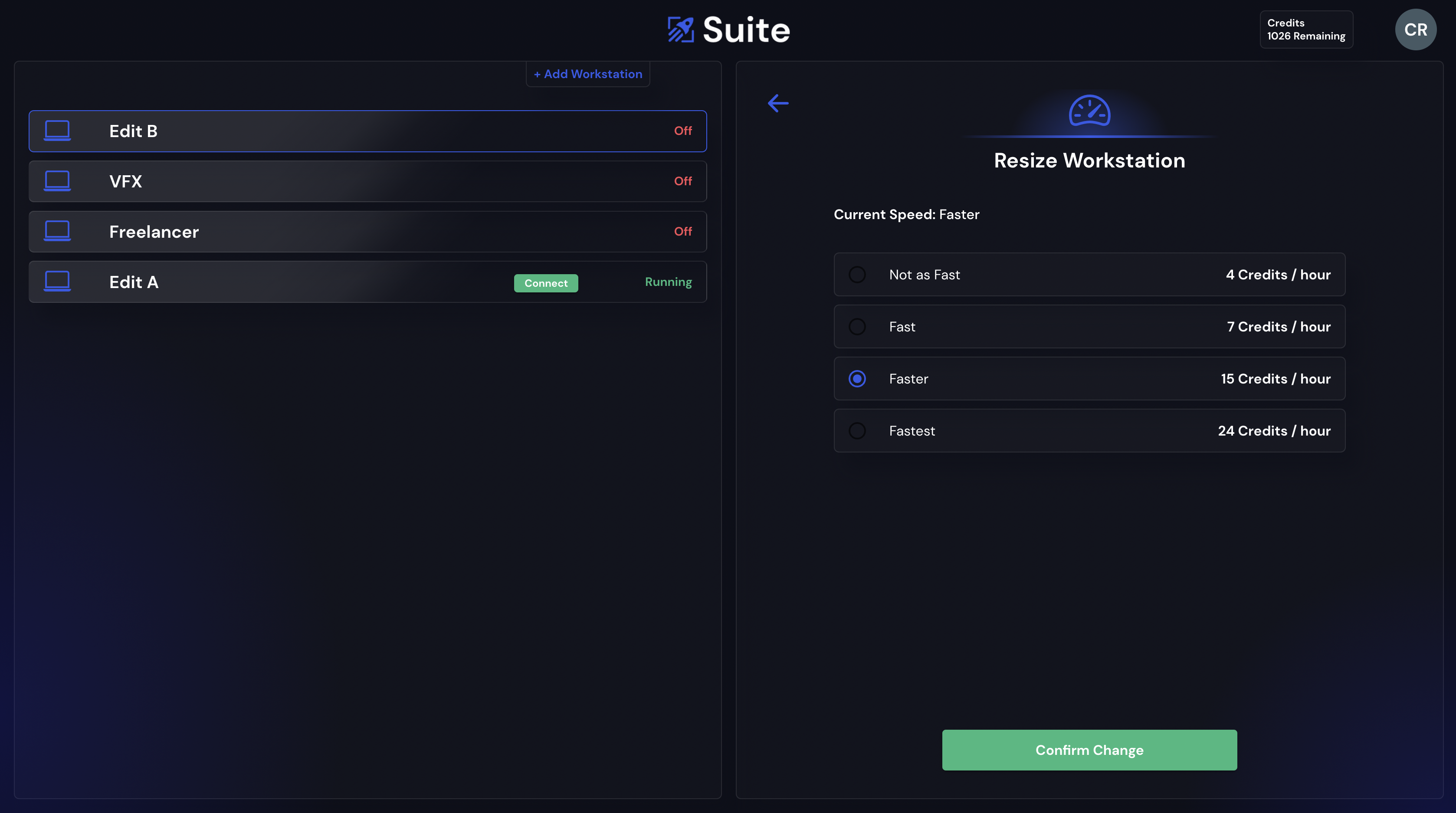Image resolution: width=1456 pixels, height=813 pixels.
Task: Go back using the left arrow icon
Action: pyautogui.click(x=778, y=103)
